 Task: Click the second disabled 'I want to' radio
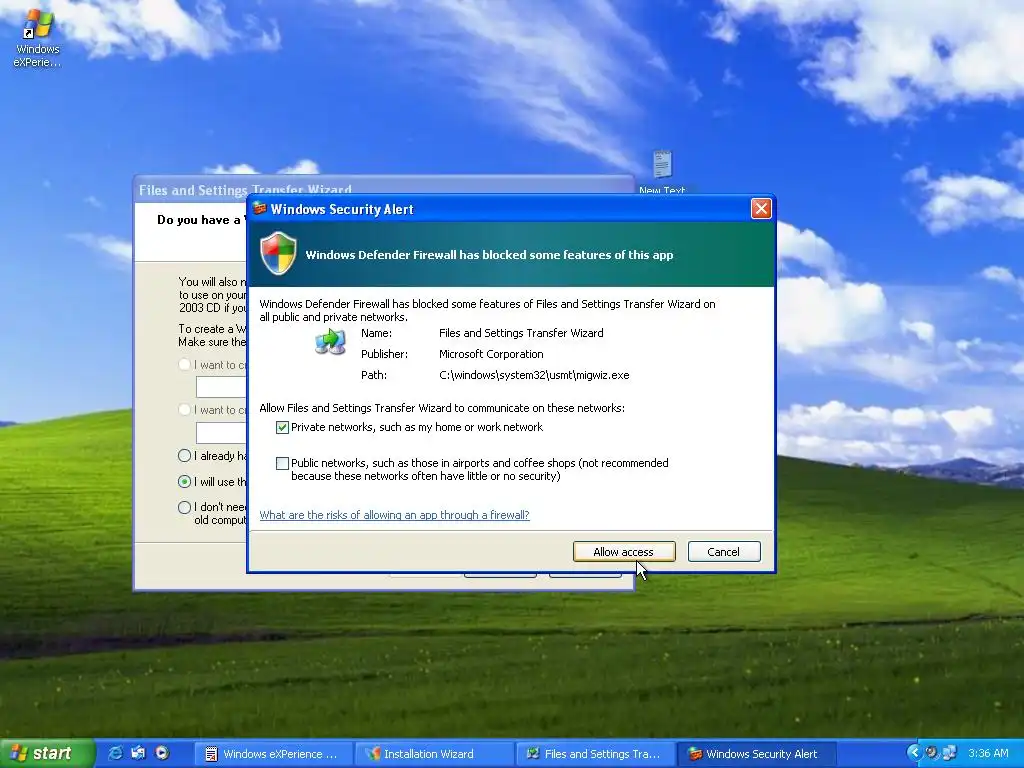tap(184, 410)
